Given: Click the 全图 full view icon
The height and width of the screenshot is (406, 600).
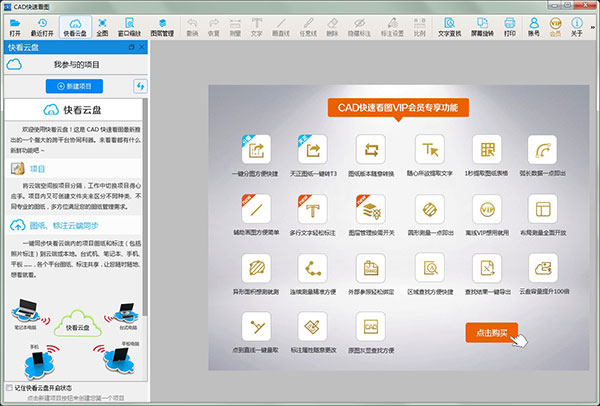Looking at the screenshot, I should coord(102,28).
